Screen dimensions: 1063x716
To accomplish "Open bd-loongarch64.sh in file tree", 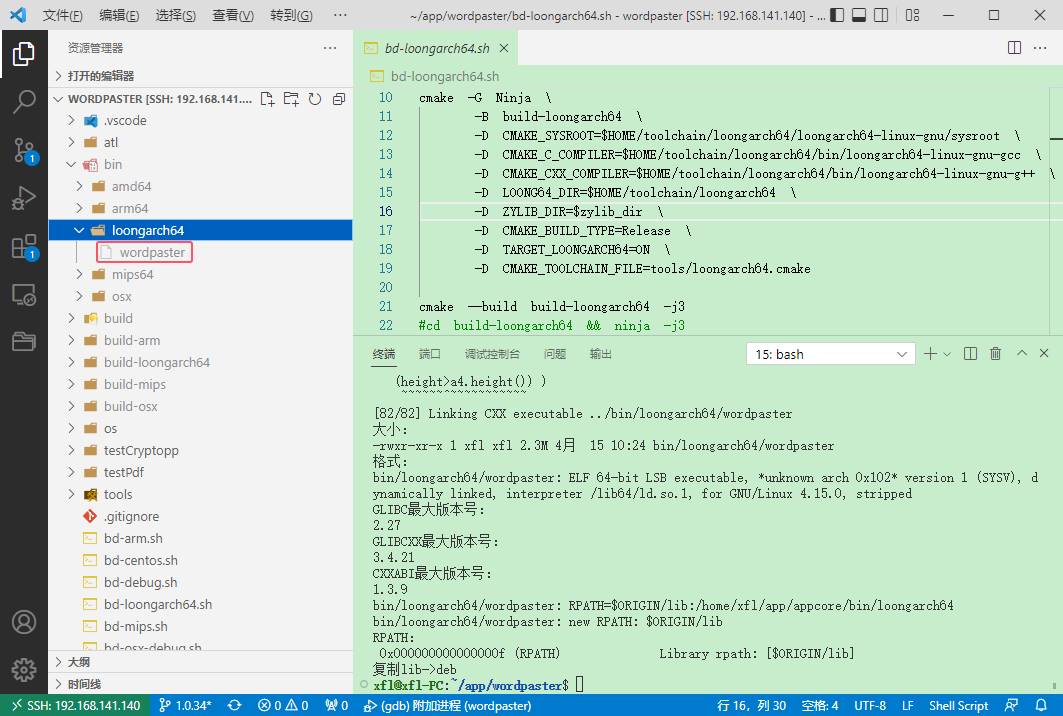I will [x=157, y=604].
